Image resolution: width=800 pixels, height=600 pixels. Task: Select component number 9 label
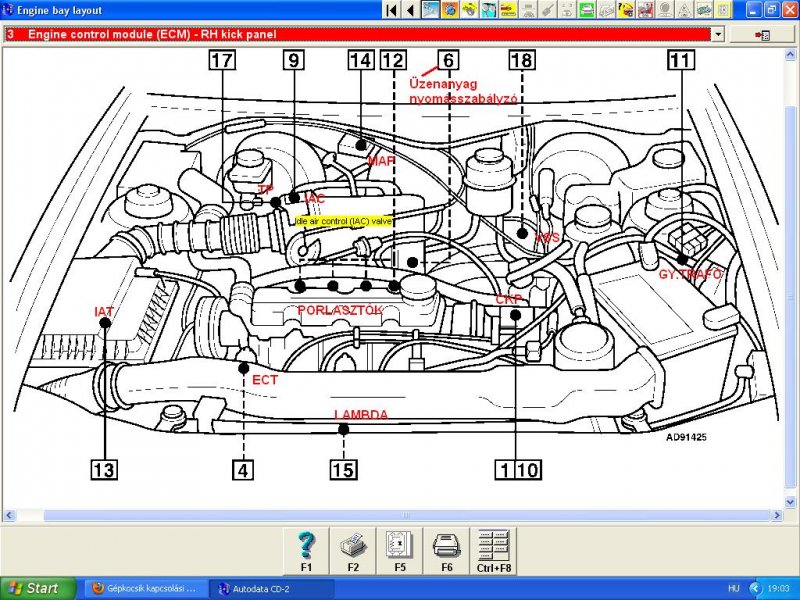point(294,60)
